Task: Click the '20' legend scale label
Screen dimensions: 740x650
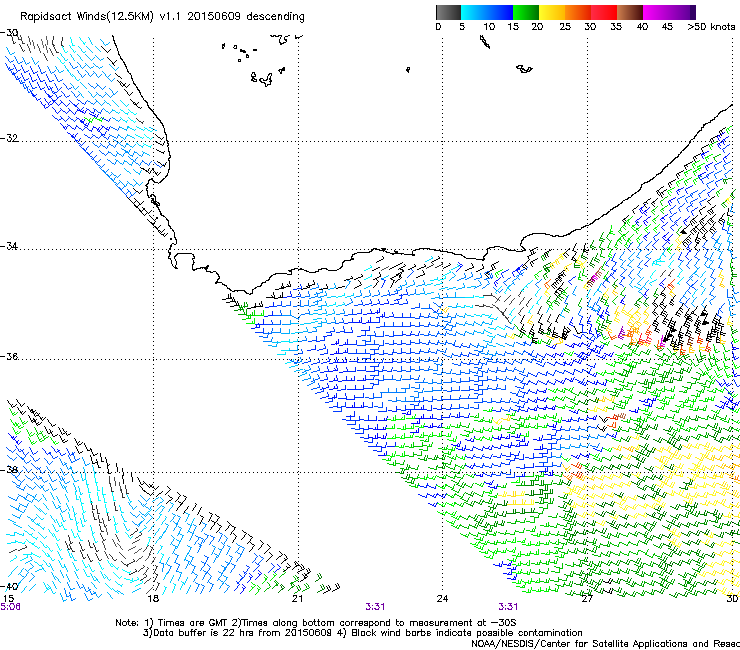Action: coord(537,27)
